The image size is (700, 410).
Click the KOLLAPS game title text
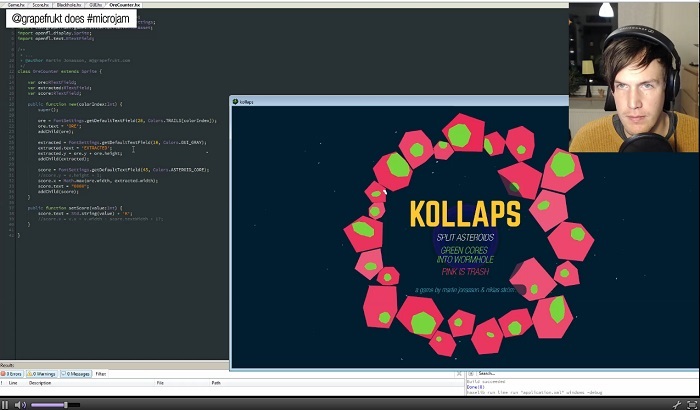tap(464, 214)
